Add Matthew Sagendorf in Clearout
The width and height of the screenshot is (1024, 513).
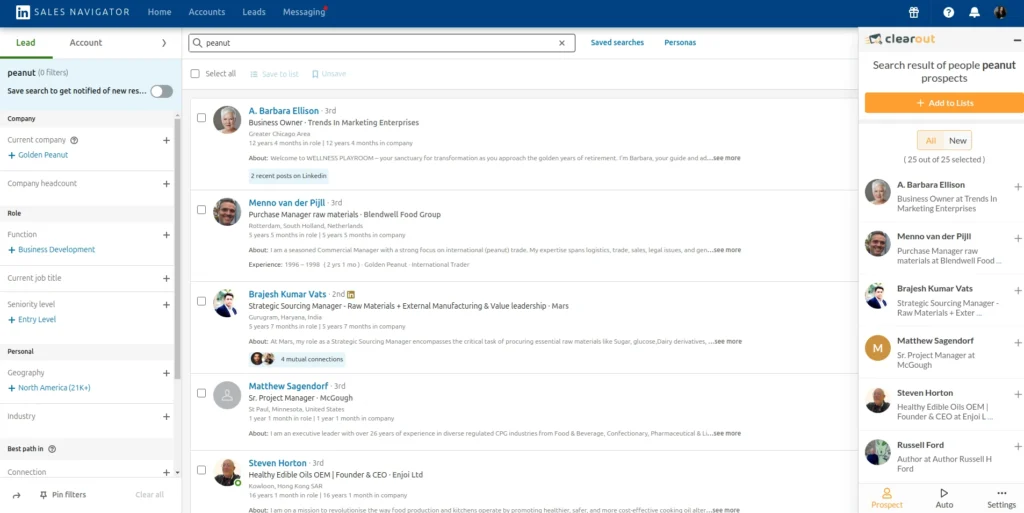point(1017,343)
